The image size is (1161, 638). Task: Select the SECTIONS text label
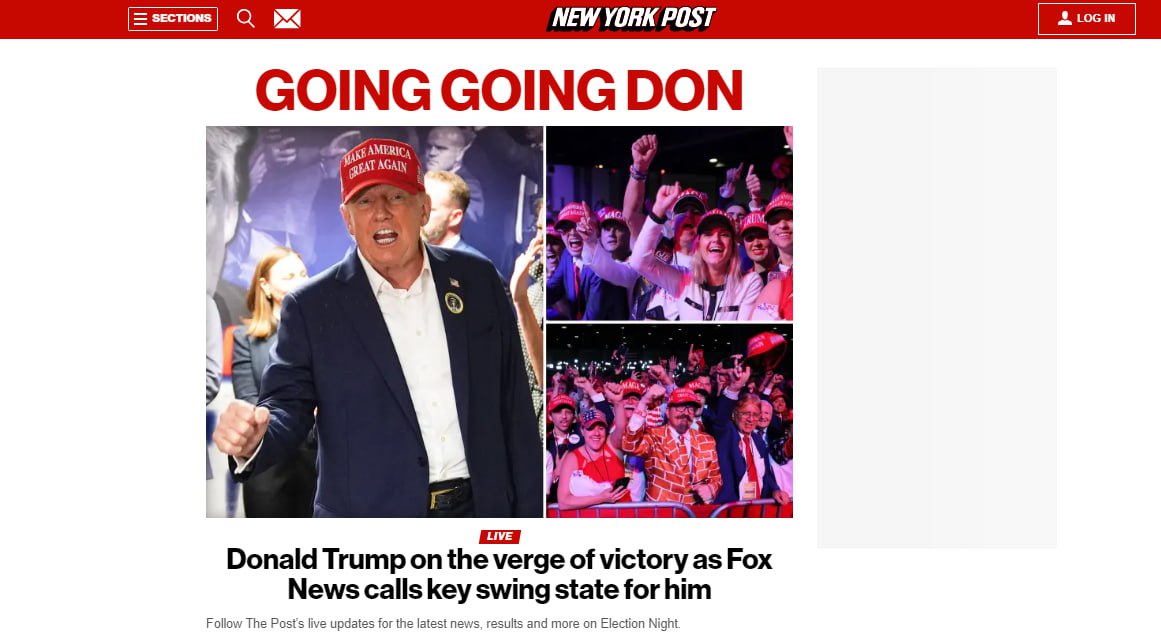[181, 19]
